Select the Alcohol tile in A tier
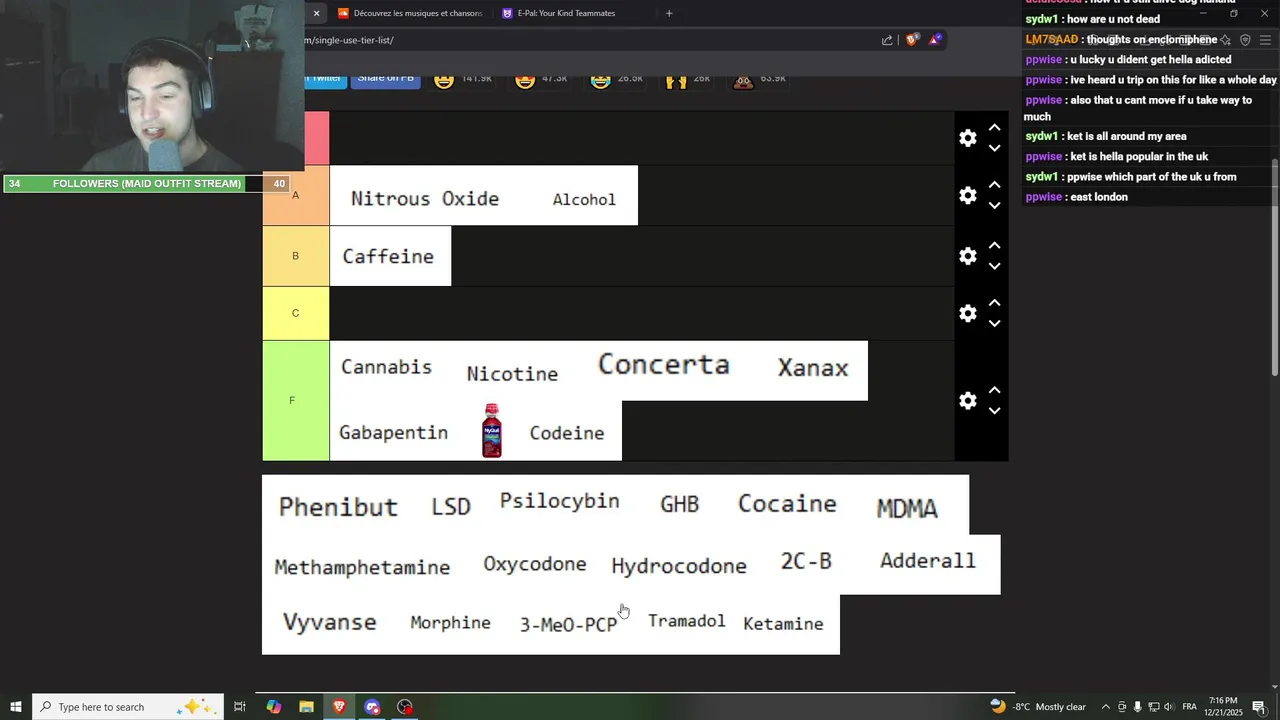 tap(584, 198)
